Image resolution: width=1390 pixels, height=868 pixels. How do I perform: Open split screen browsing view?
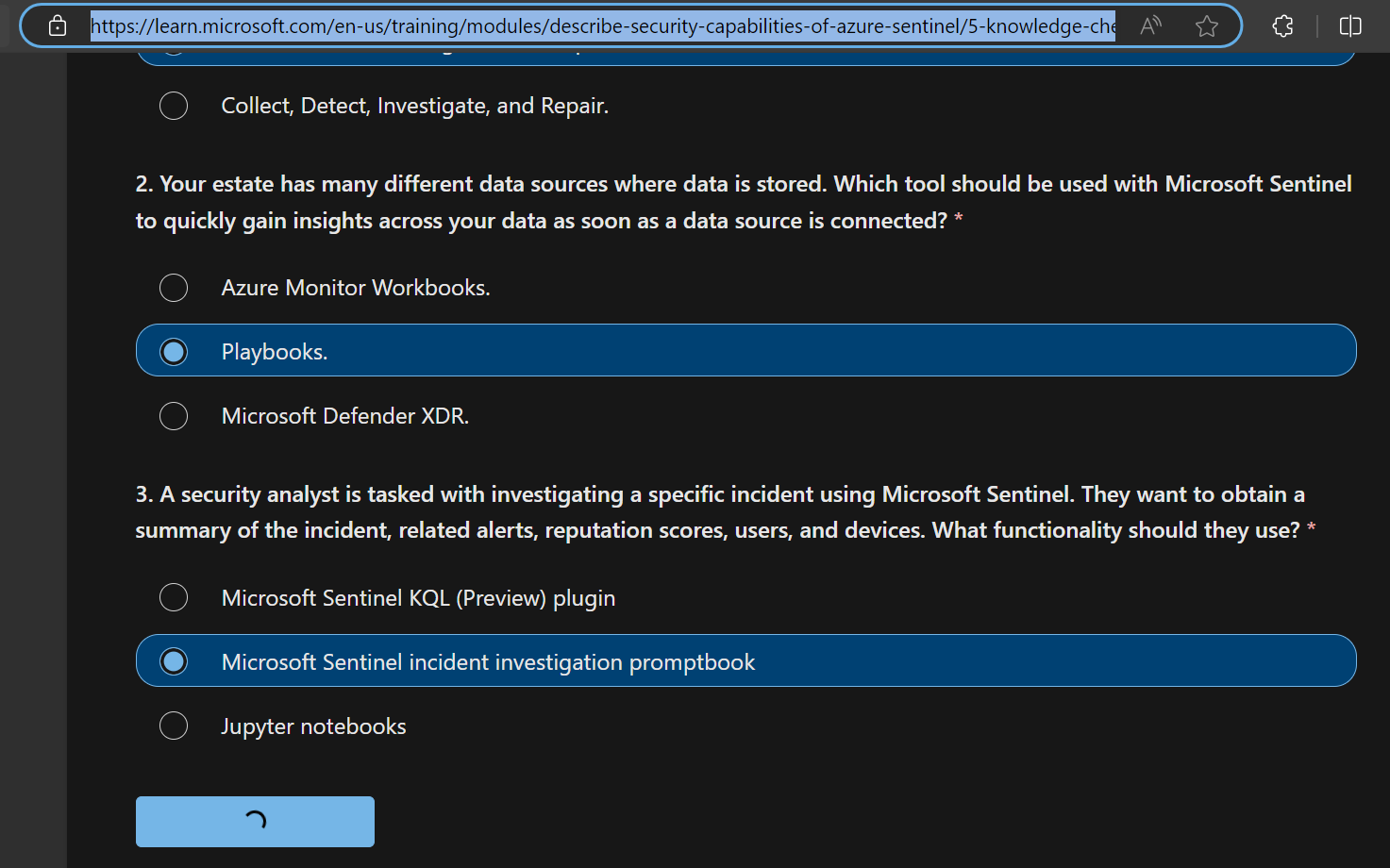tap(1349, 25)
